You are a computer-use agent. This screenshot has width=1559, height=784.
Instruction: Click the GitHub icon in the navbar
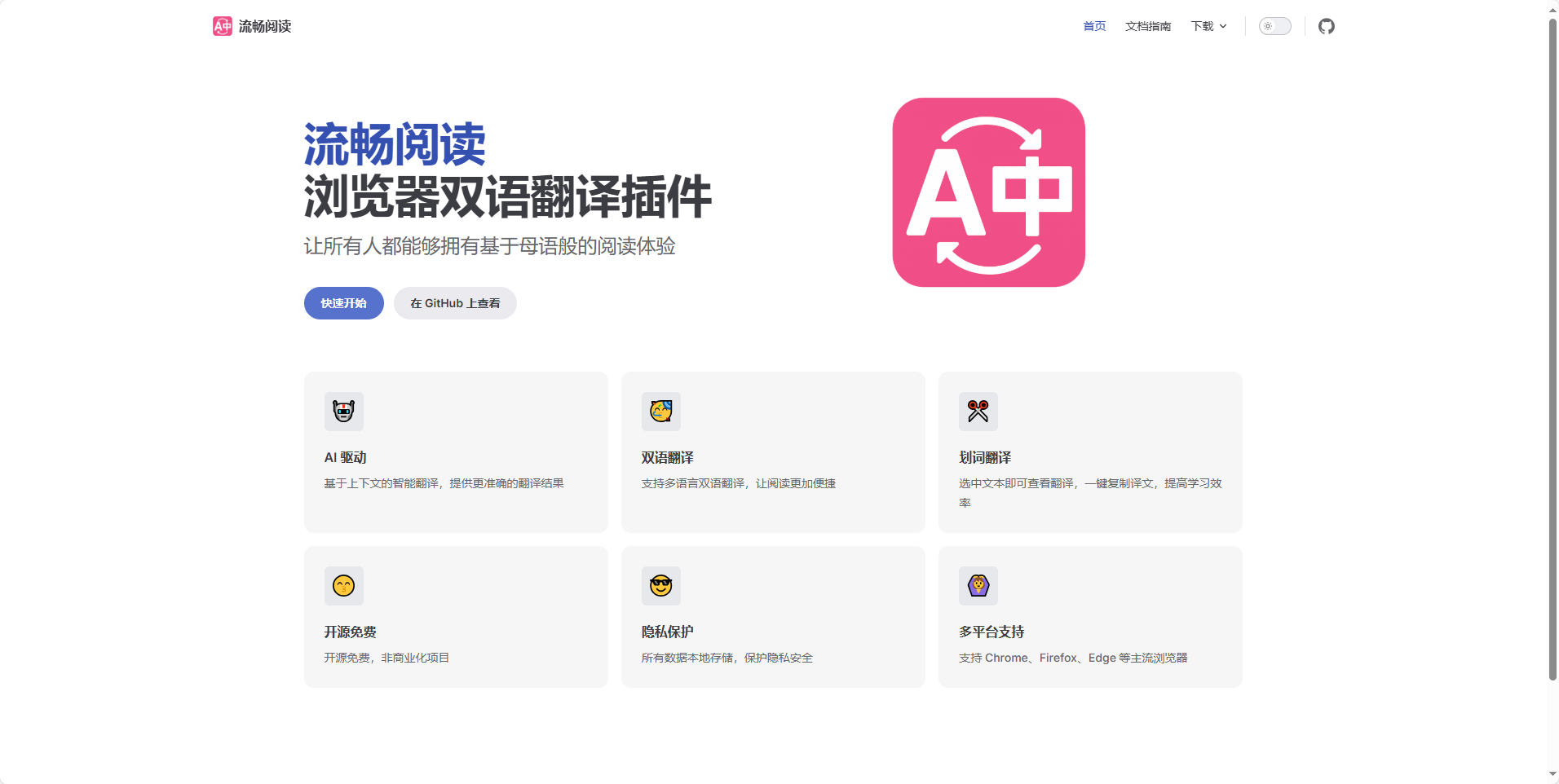coord(1326,26)
